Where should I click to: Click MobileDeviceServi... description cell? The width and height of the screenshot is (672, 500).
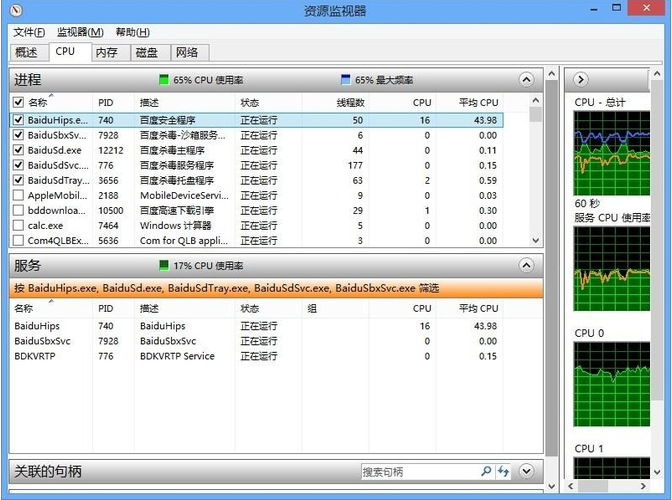(x=184, y=195)
